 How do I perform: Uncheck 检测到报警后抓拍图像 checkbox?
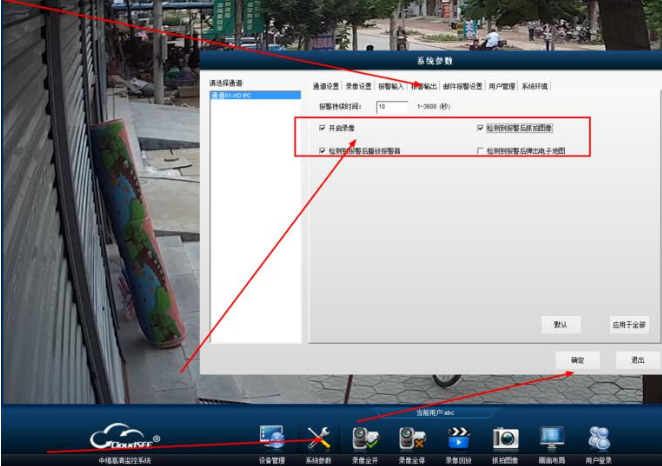tap(481, 128)
